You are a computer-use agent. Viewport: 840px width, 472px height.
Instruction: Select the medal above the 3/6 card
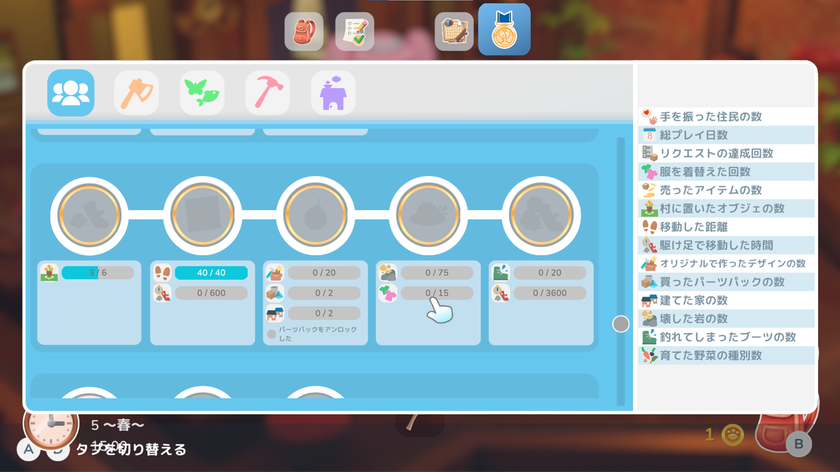click(x=89, y=215)
